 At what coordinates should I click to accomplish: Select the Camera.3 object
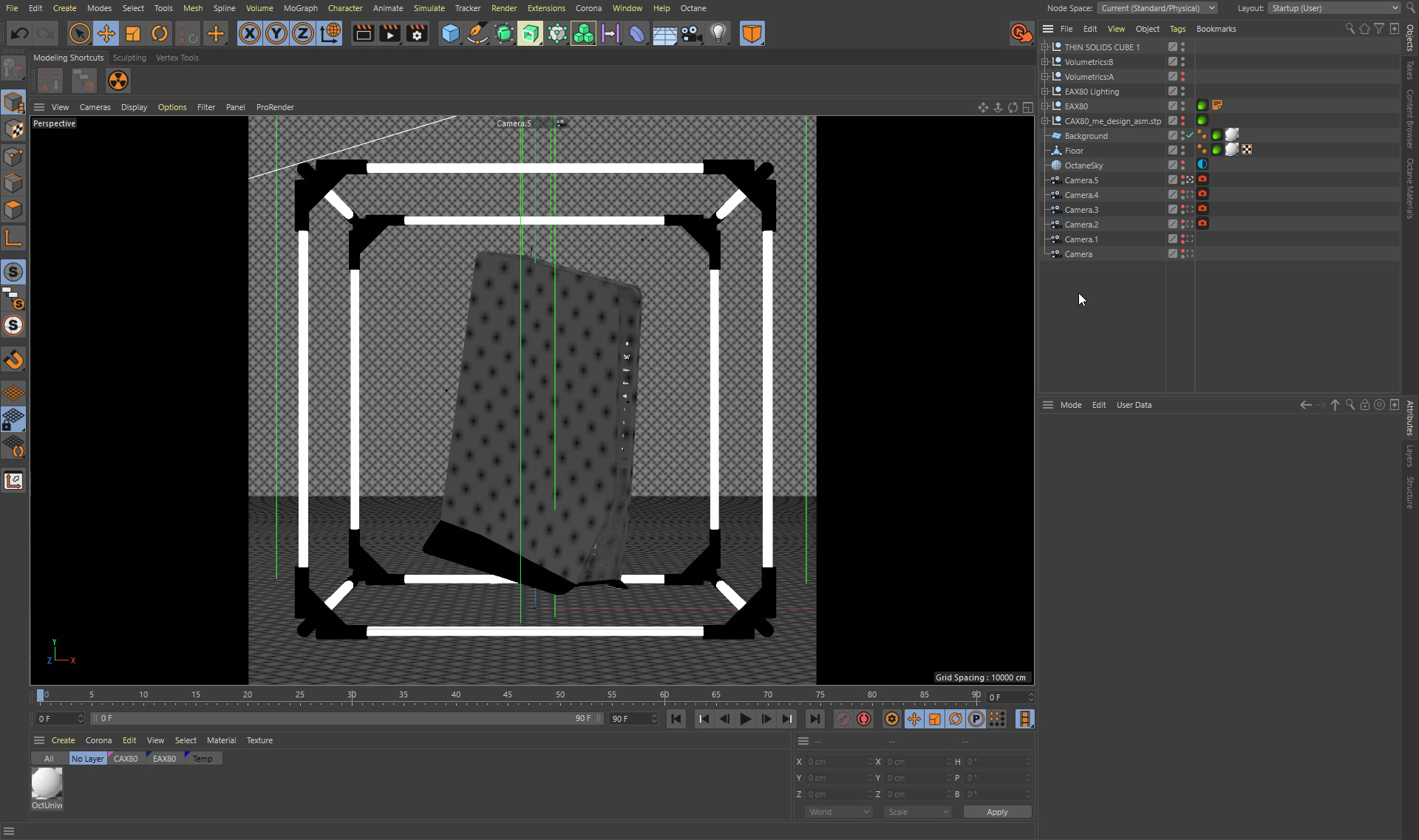(x=1081, y=210)
